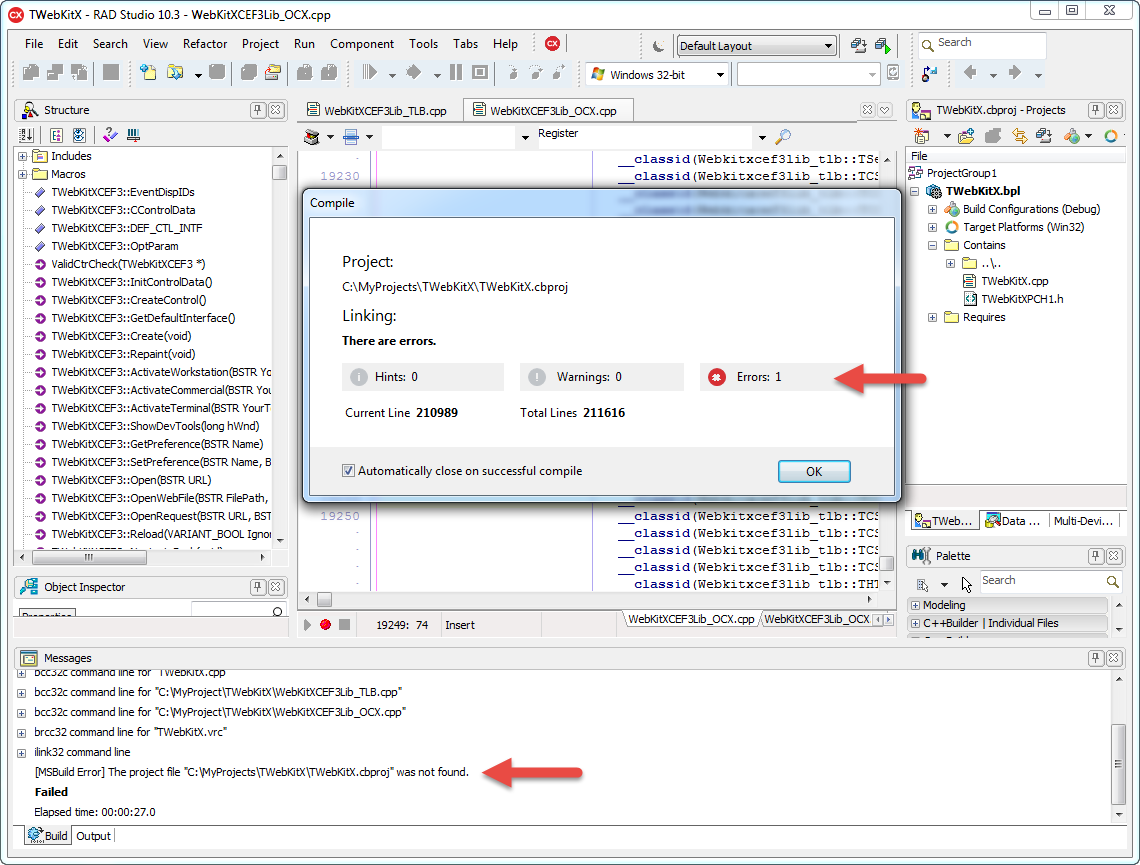Pin the Structure panel

point(257,110)
